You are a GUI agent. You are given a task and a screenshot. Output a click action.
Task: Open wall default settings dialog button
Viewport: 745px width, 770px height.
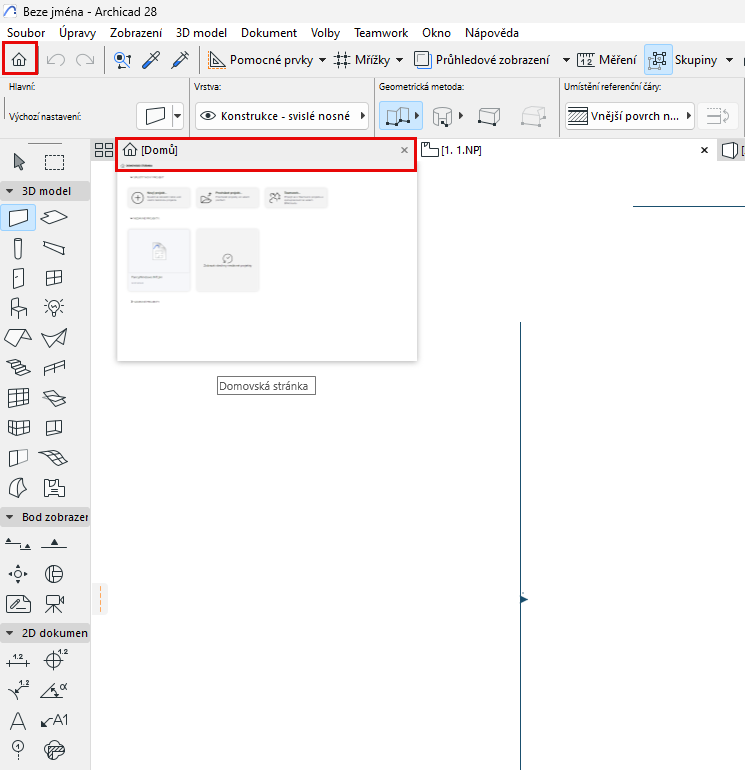(155, 116)
